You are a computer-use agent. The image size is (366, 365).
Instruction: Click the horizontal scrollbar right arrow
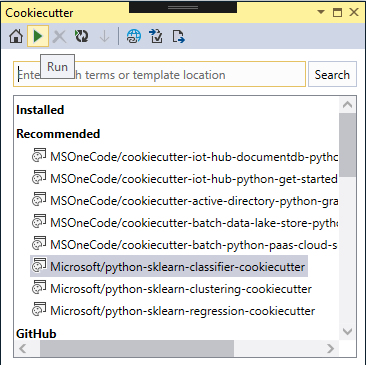click(x=331, y=349)
